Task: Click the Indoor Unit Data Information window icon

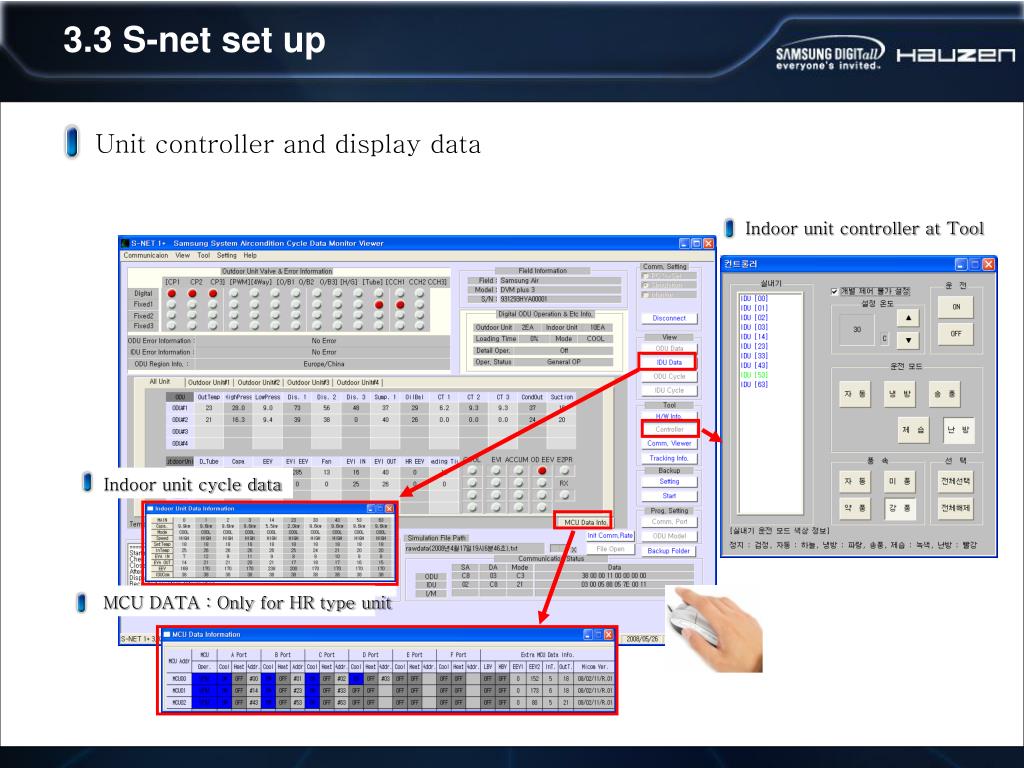Action: 150,508
